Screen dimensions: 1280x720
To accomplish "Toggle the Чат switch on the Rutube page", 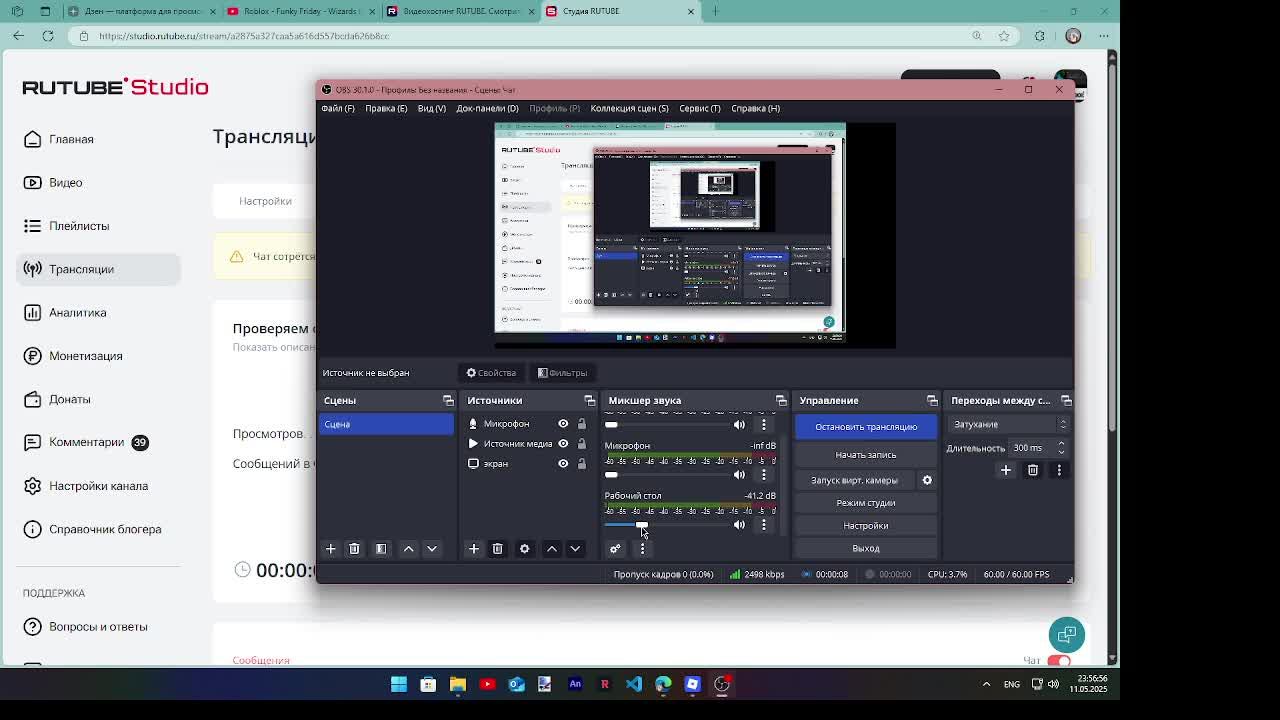I will click(x=1059, y=661).
